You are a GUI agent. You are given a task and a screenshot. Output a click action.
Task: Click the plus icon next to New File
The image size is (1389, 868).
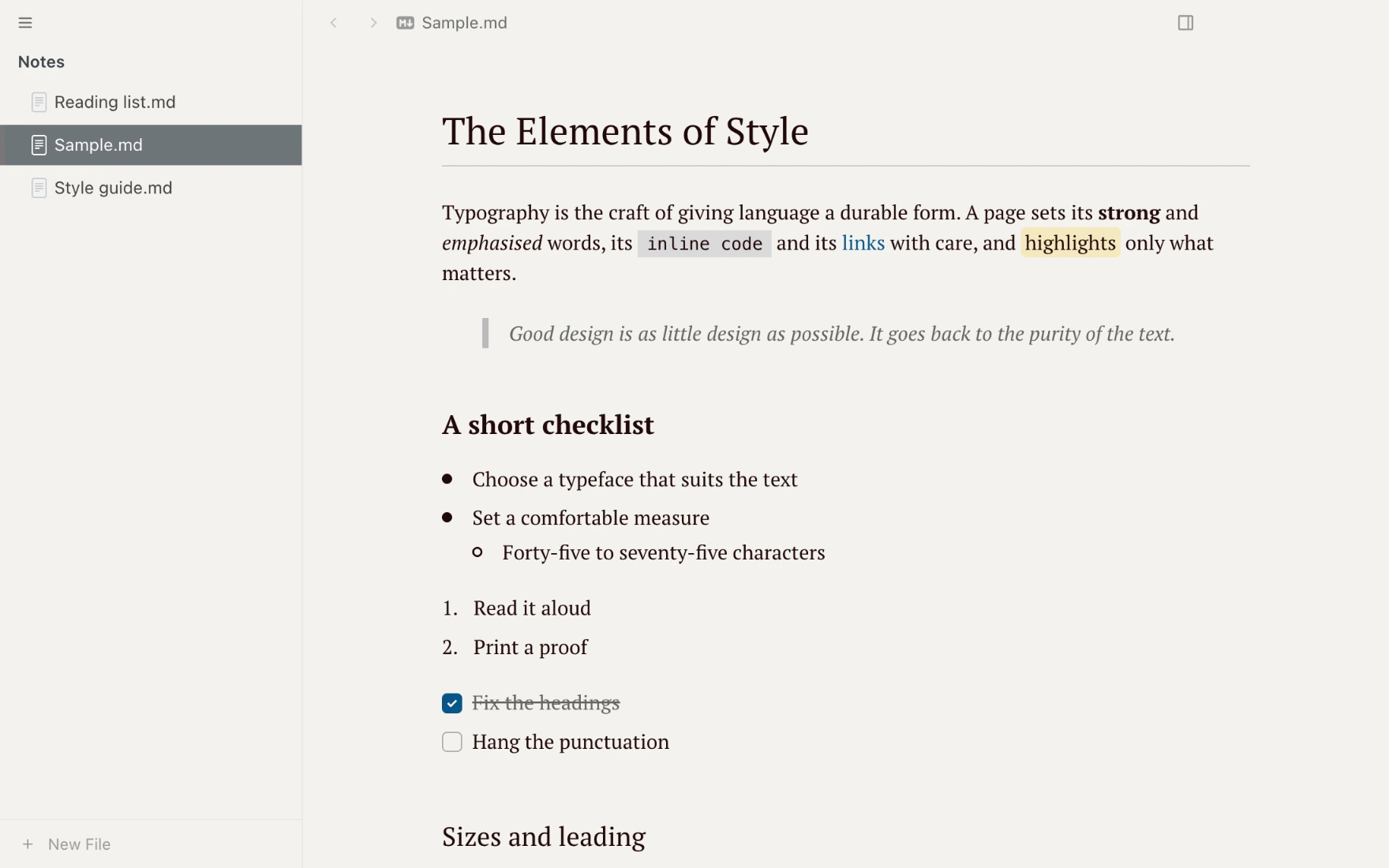28,844
